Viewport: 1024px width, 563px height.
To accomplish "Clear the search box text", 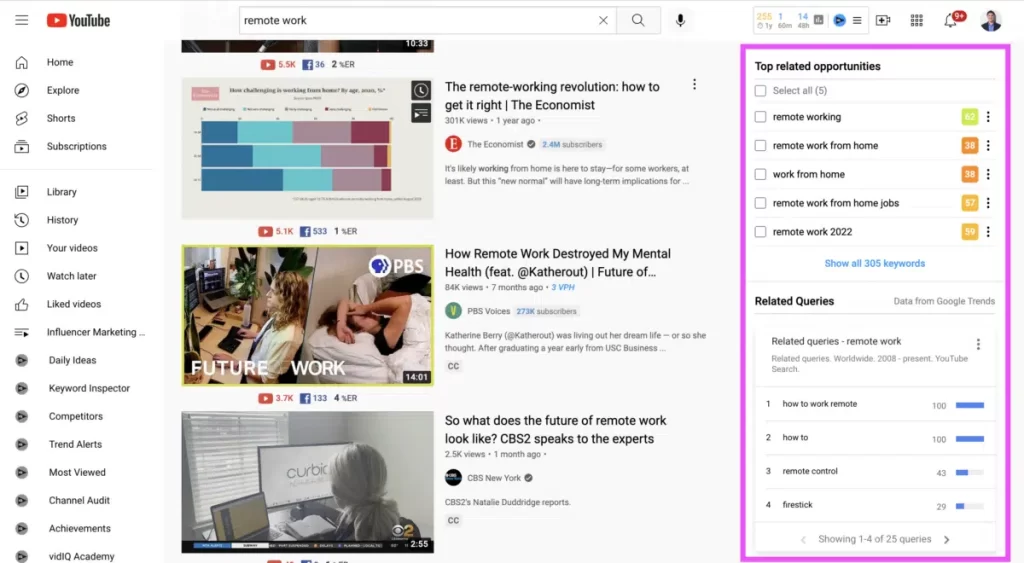I will 603,20.
